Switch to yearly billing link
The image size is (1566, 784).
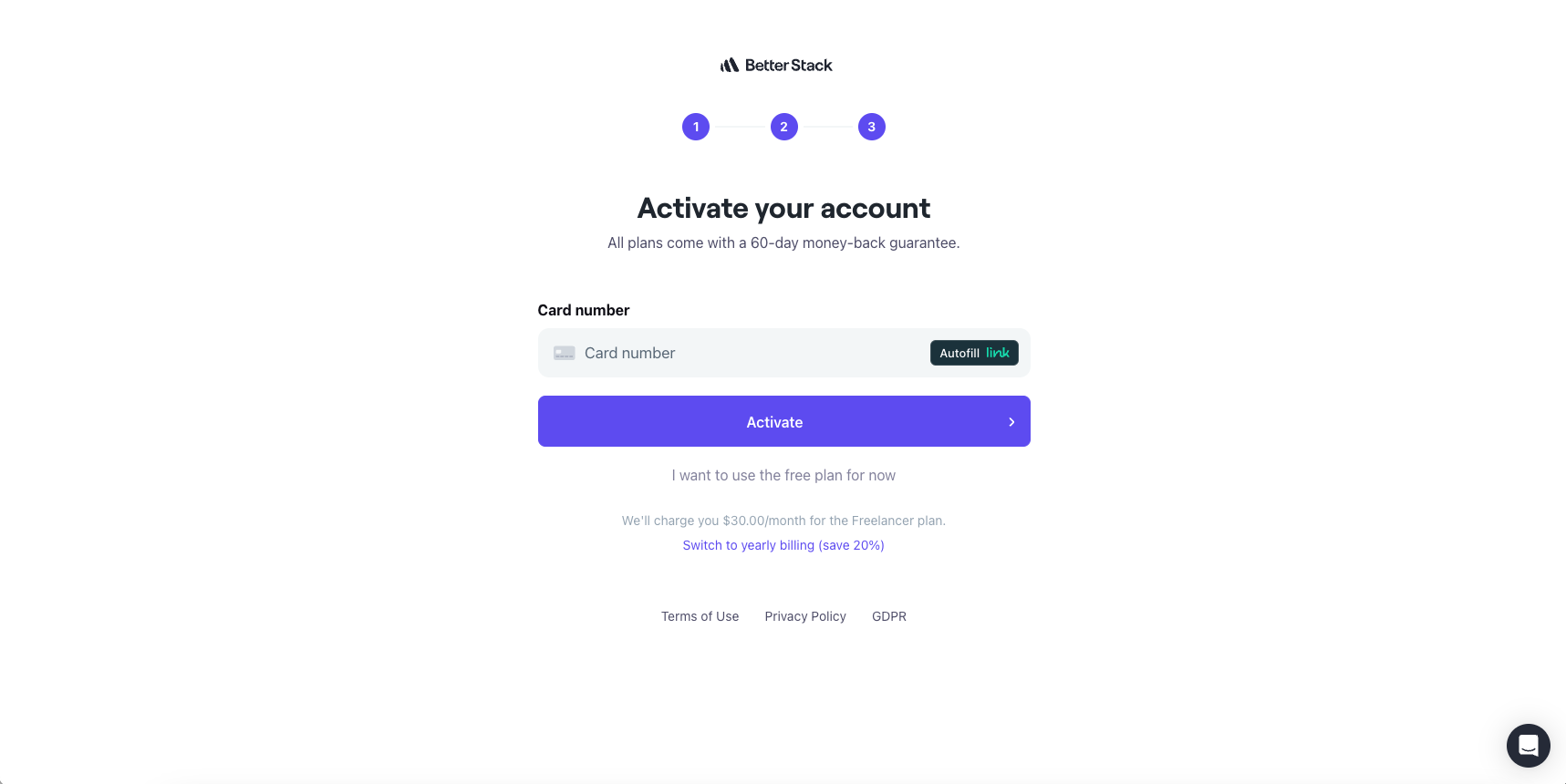tap(783, 545)
